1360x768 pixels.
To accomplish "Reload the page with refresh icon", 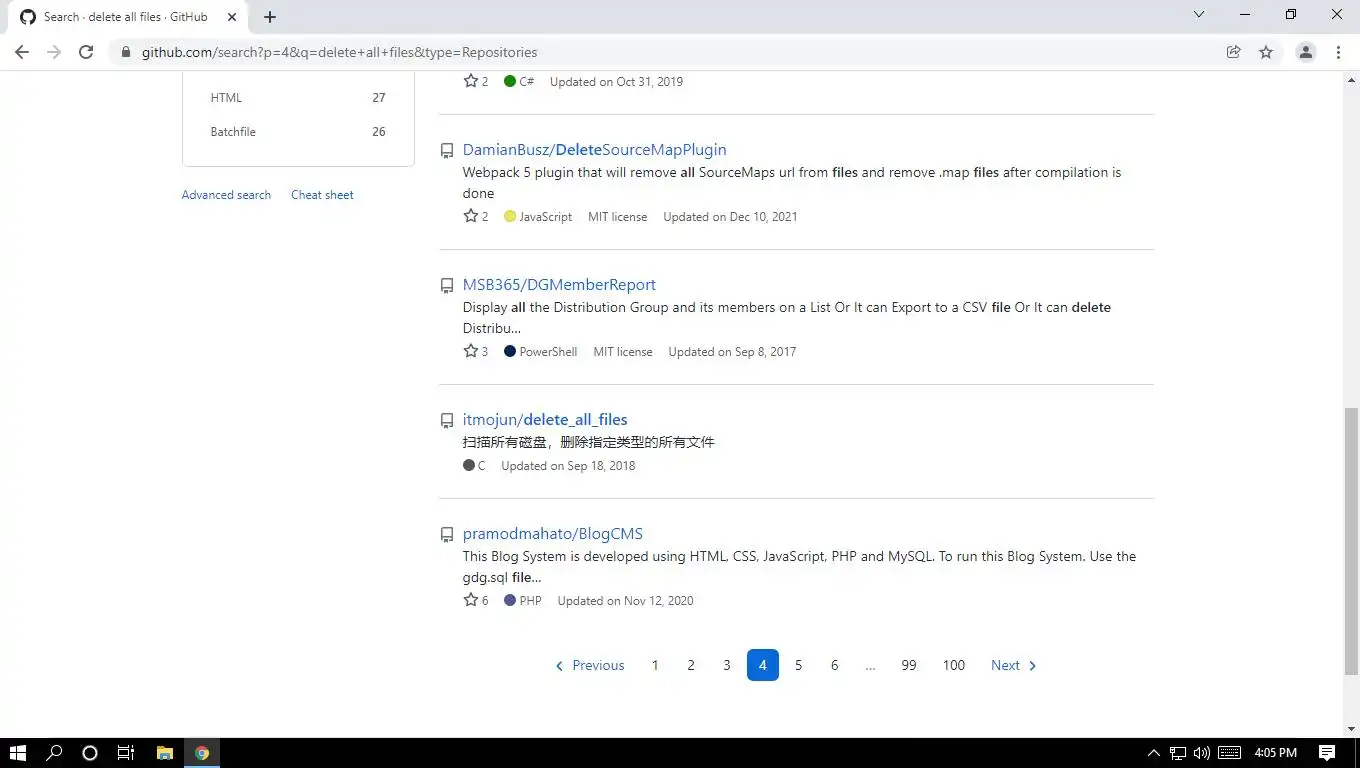I will [x=86, y=52].
